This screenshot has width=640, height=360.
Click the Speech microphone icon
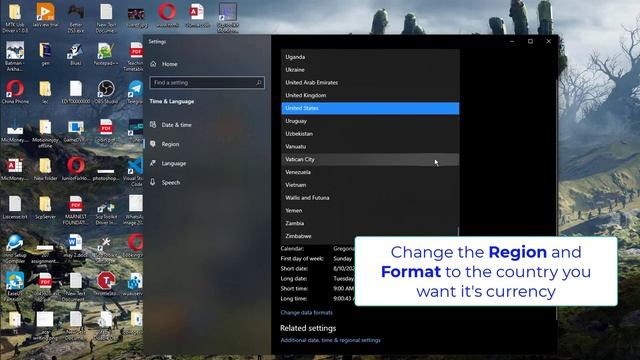(x=153, y=182)
